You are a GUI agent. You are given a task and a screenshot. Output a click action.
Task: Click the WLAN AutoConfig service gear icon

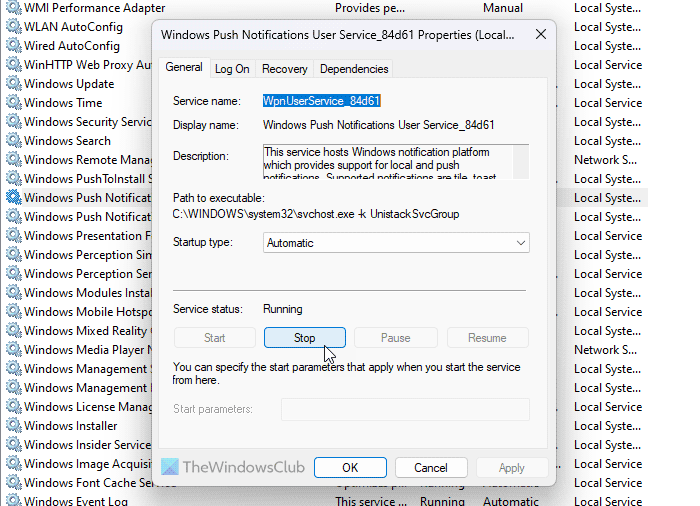[x=14, y=27]
